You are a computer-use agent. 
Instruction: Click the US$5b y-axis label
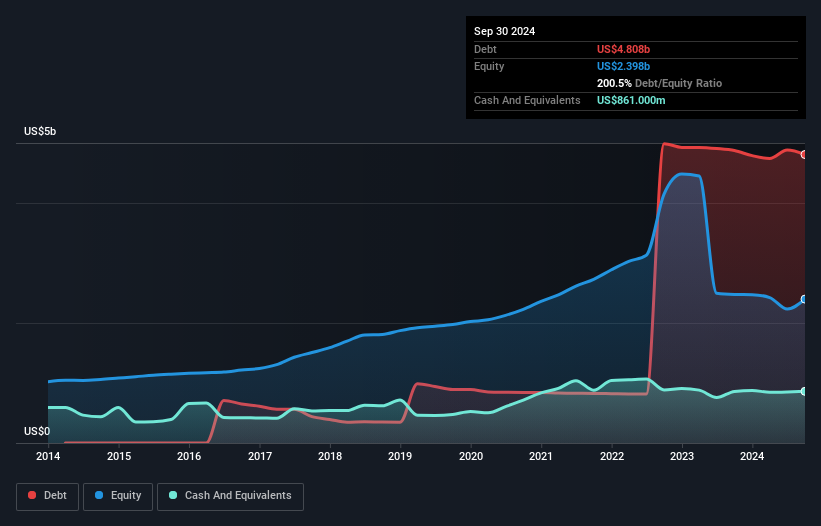[x=40, y=131]
